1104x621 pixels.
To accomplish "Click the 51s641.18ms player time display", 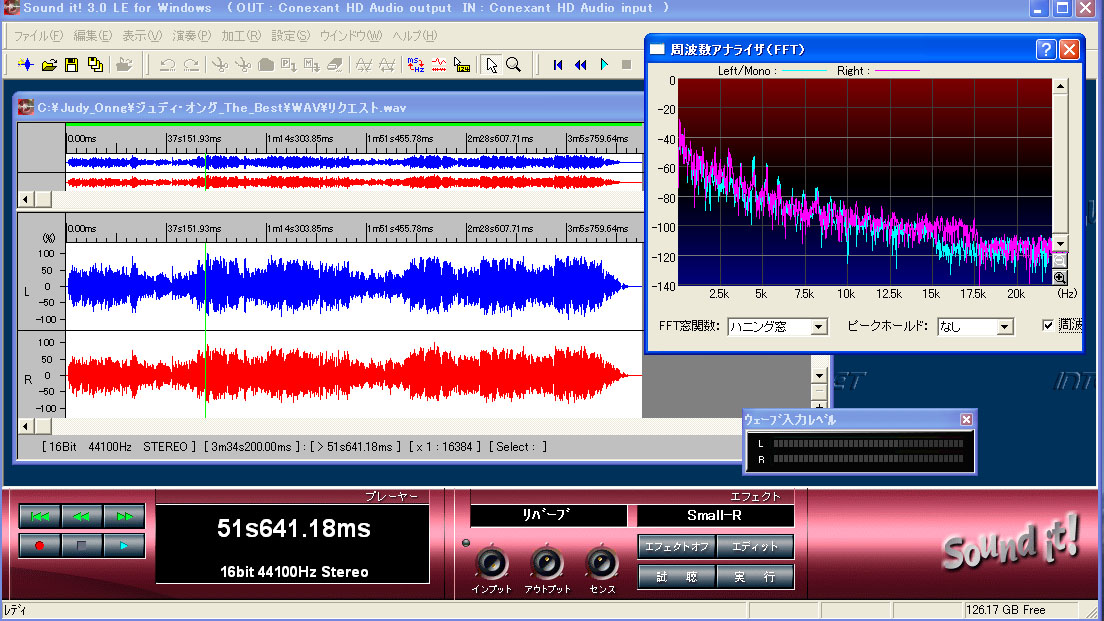I will tap(294, 529).
